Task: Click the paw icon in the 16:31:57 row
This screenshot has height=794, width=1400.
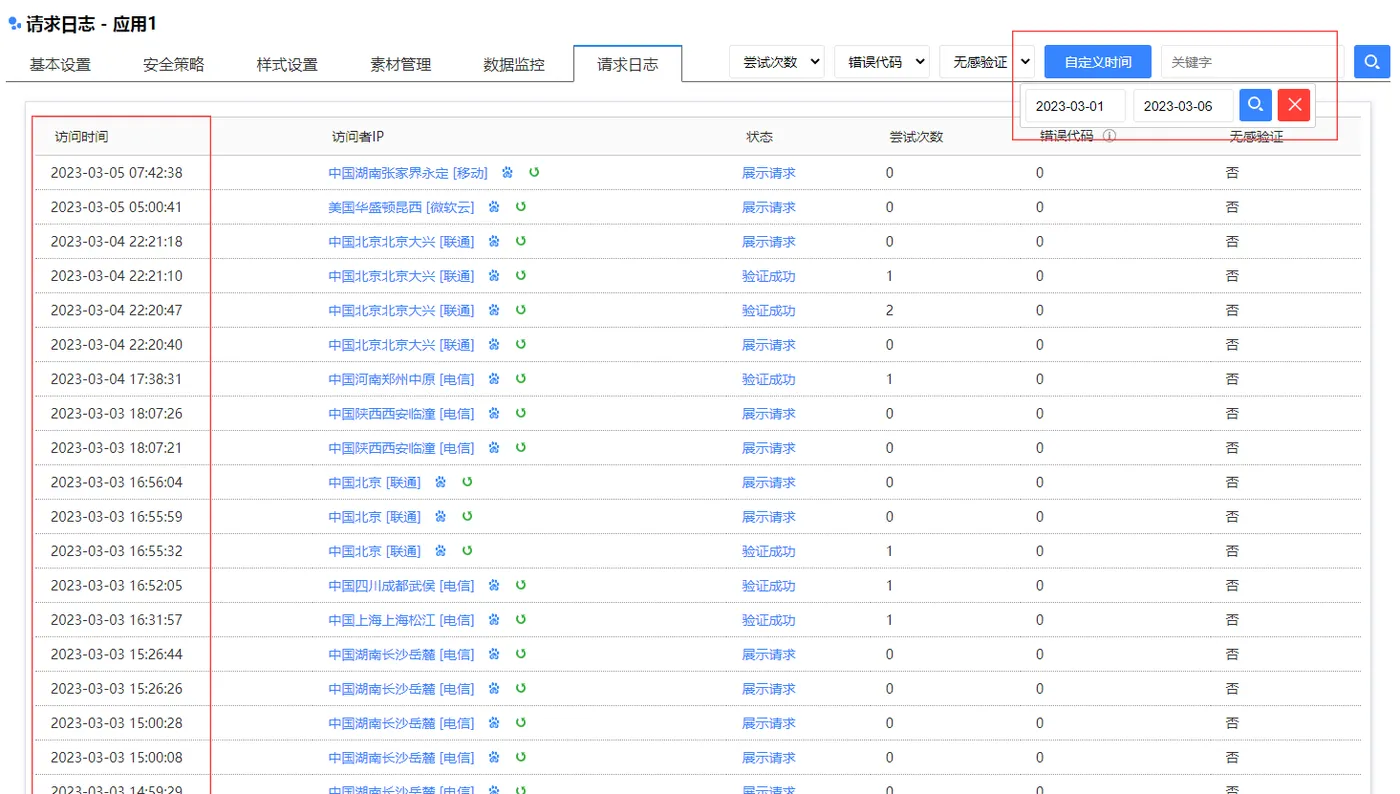Action: (x=494, y=619)
